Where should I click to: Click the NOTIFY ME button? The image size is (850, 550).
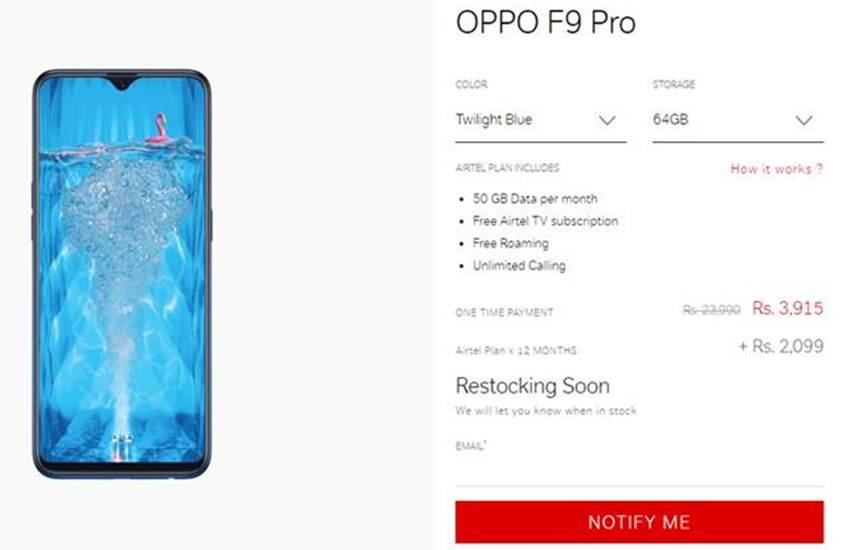(x=639, y=522)
